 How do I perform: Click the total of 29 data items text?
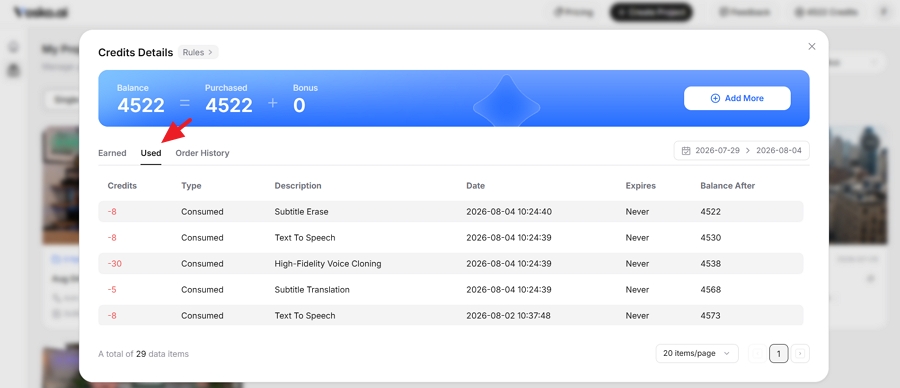143,354
